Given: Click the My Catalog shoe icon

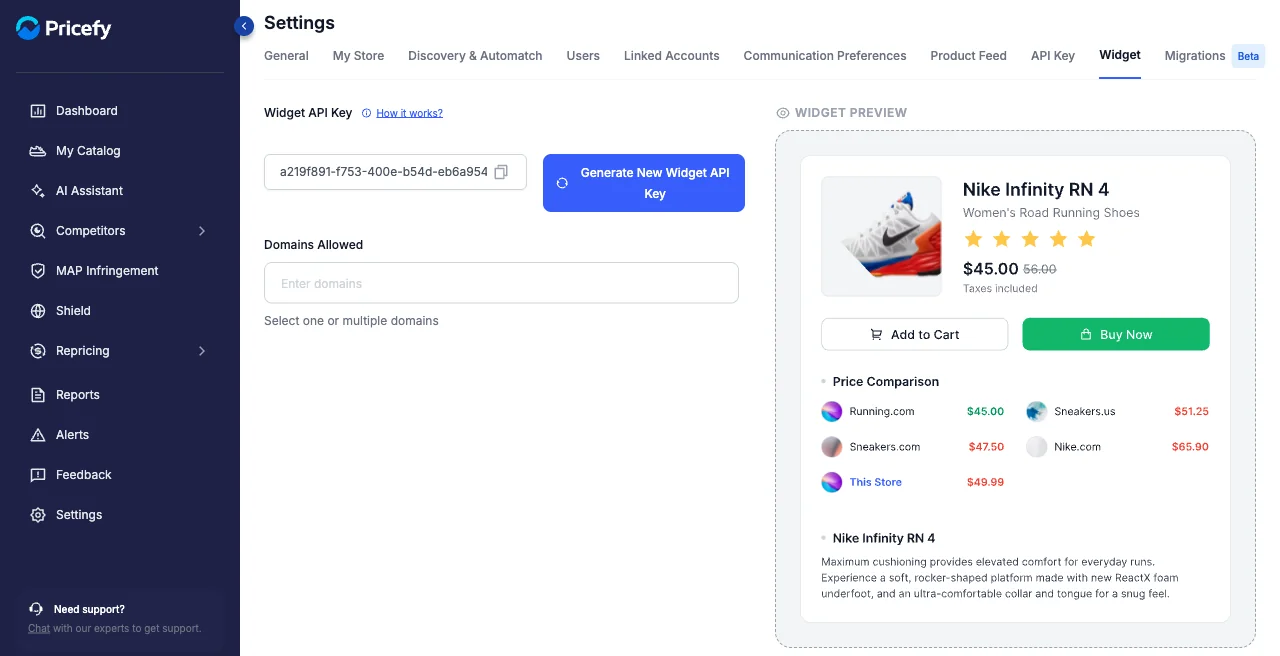Looking at the screenshot, I should pyautogui.click(x=38, y=151).
